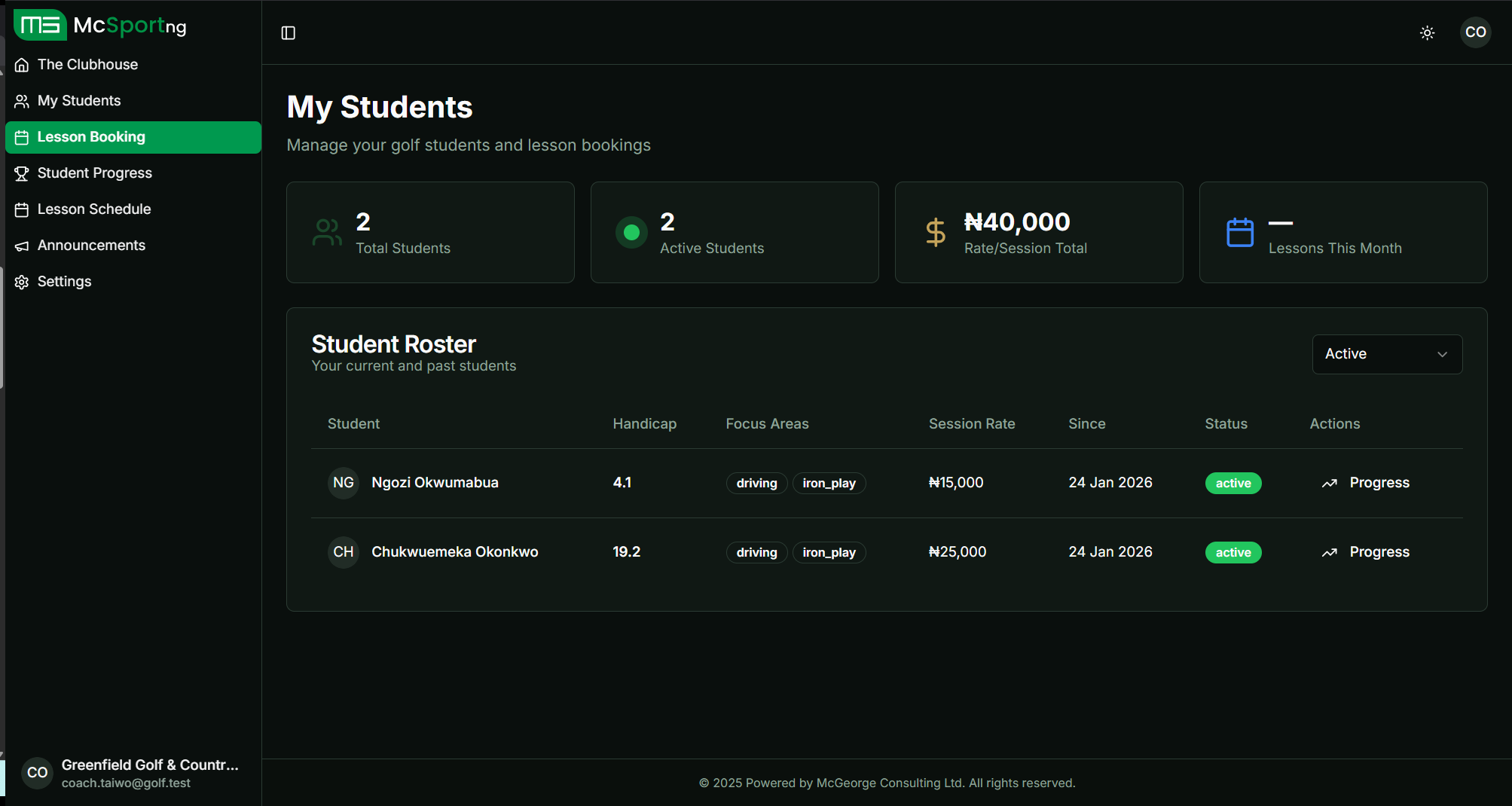Click the blue calendar Lessons This Month icon

click(1239, 232)
